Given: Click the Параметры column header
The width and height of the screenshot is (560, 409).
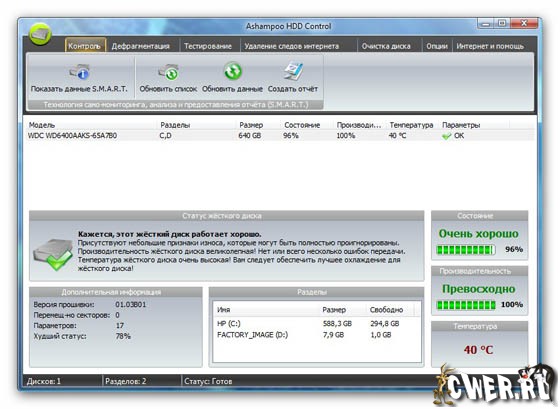Looking at the screenshot, I should [x=461, y=125].
